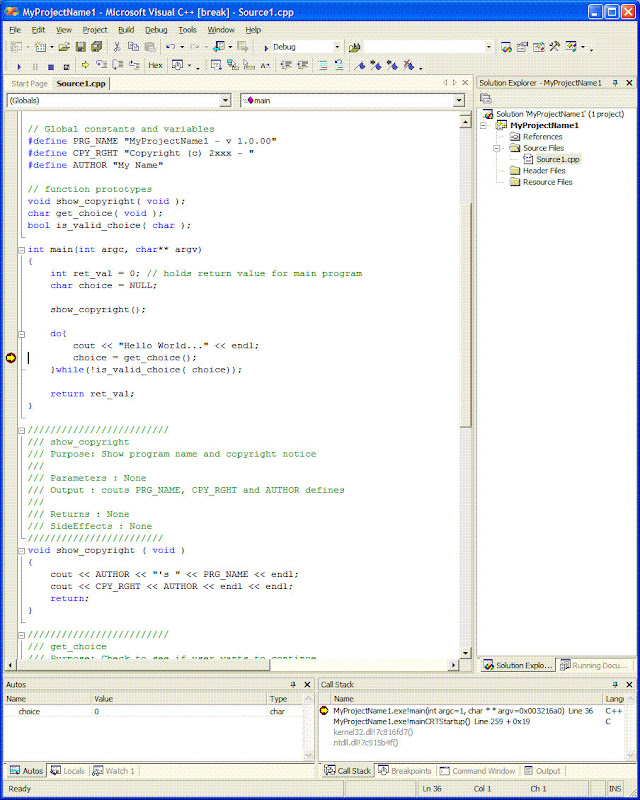Image resolution: width=640 pixels, height=800 pixels.
Task: Toggle auto-hide pin on Solution Explorer
Action: pyautogui.click(x=615, y=83)
